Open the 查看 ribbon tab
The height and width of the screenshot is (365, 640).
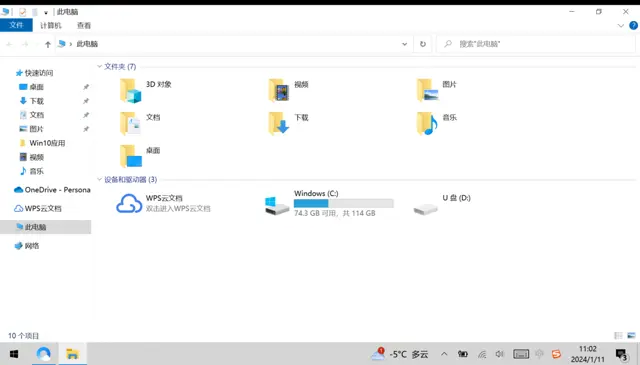[84, 25]
